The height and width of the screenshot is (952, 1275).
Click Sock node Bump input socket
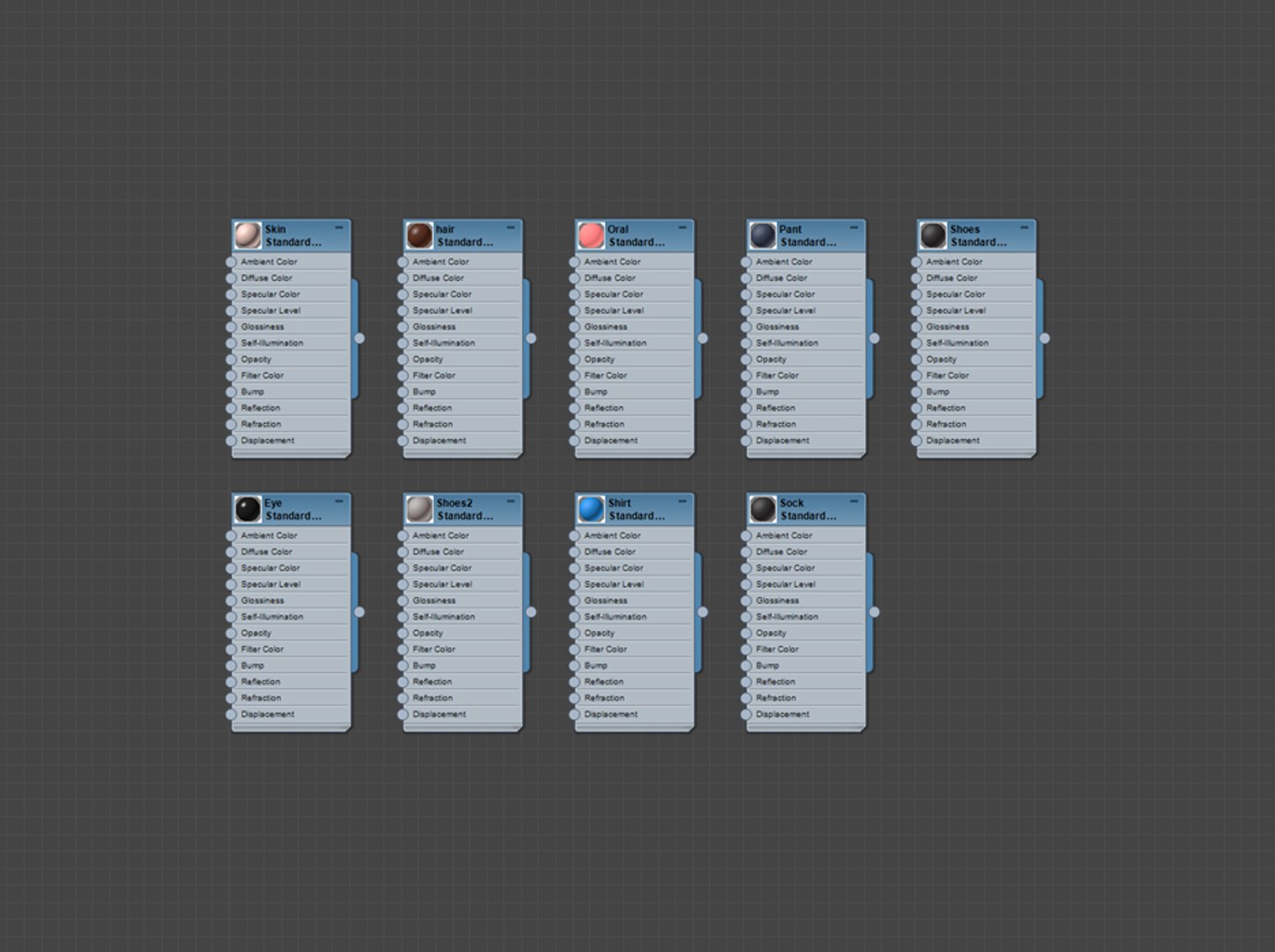(x=746, y=666)
